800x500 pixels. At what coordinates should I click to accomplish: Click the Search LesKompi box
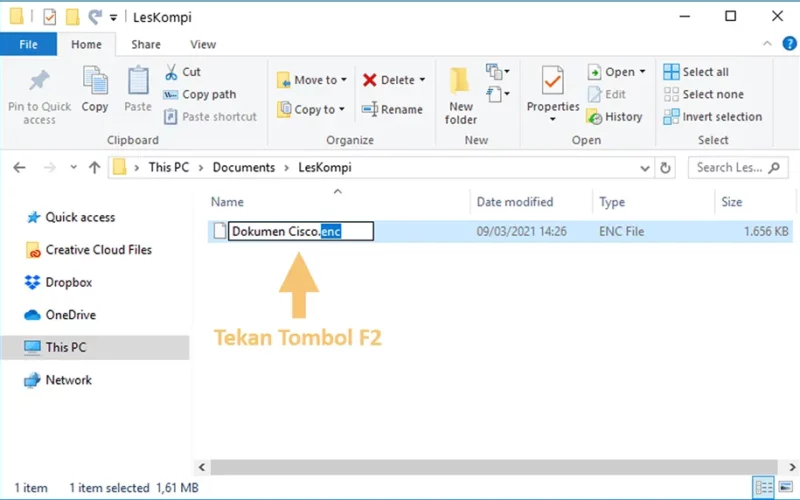(x=738, y=167)
